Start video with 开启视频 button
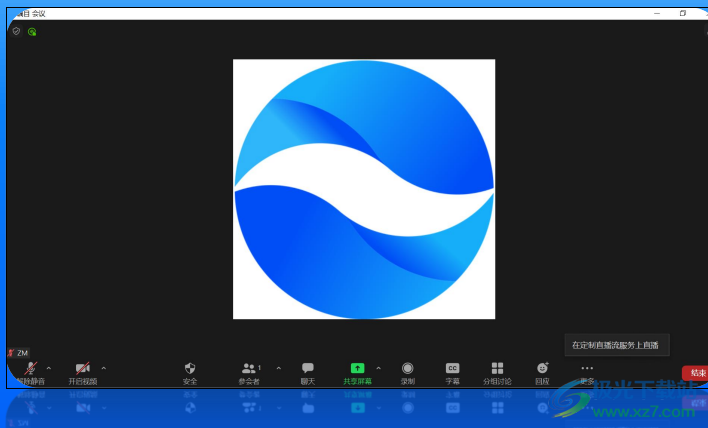This screenshot has height=428, width=708. pos(82,371)
